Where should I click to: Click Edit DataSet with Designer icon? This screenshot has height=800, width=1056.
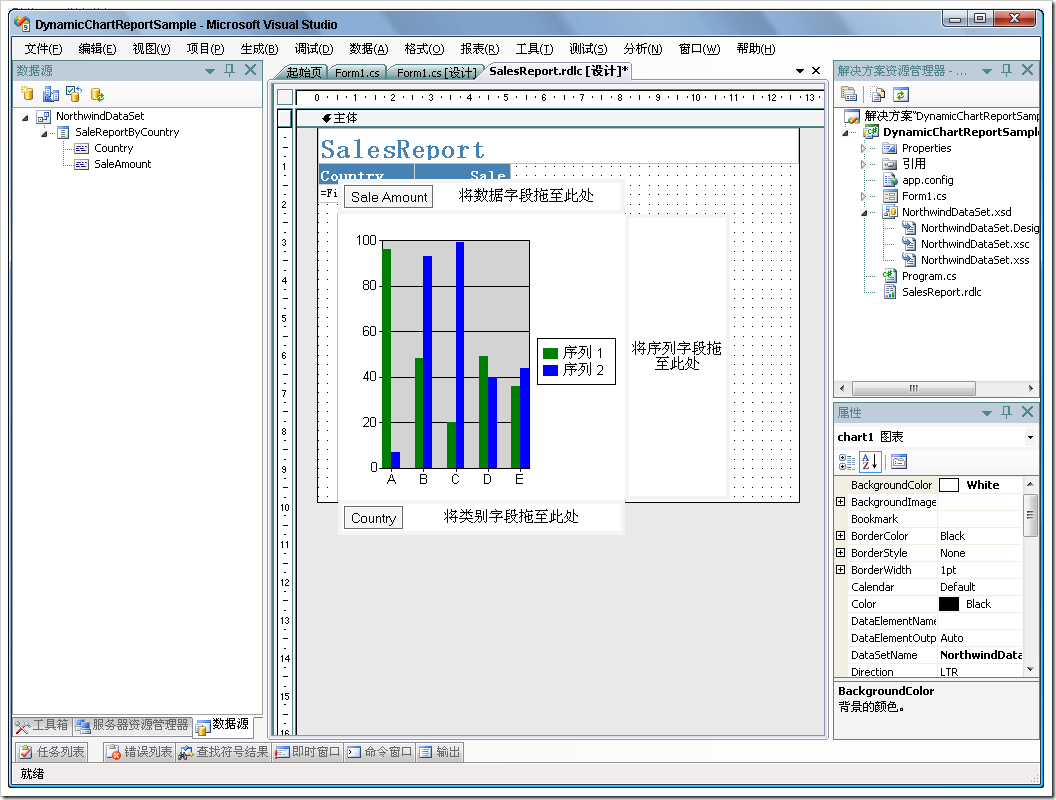coord(51,94)
